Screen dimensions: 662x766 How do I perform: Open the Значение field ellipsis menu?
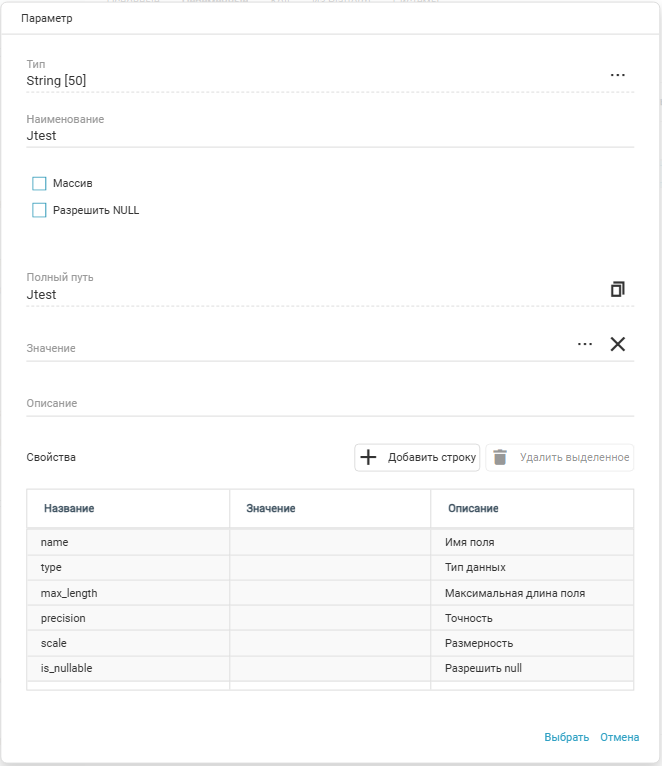pos(585,344)
